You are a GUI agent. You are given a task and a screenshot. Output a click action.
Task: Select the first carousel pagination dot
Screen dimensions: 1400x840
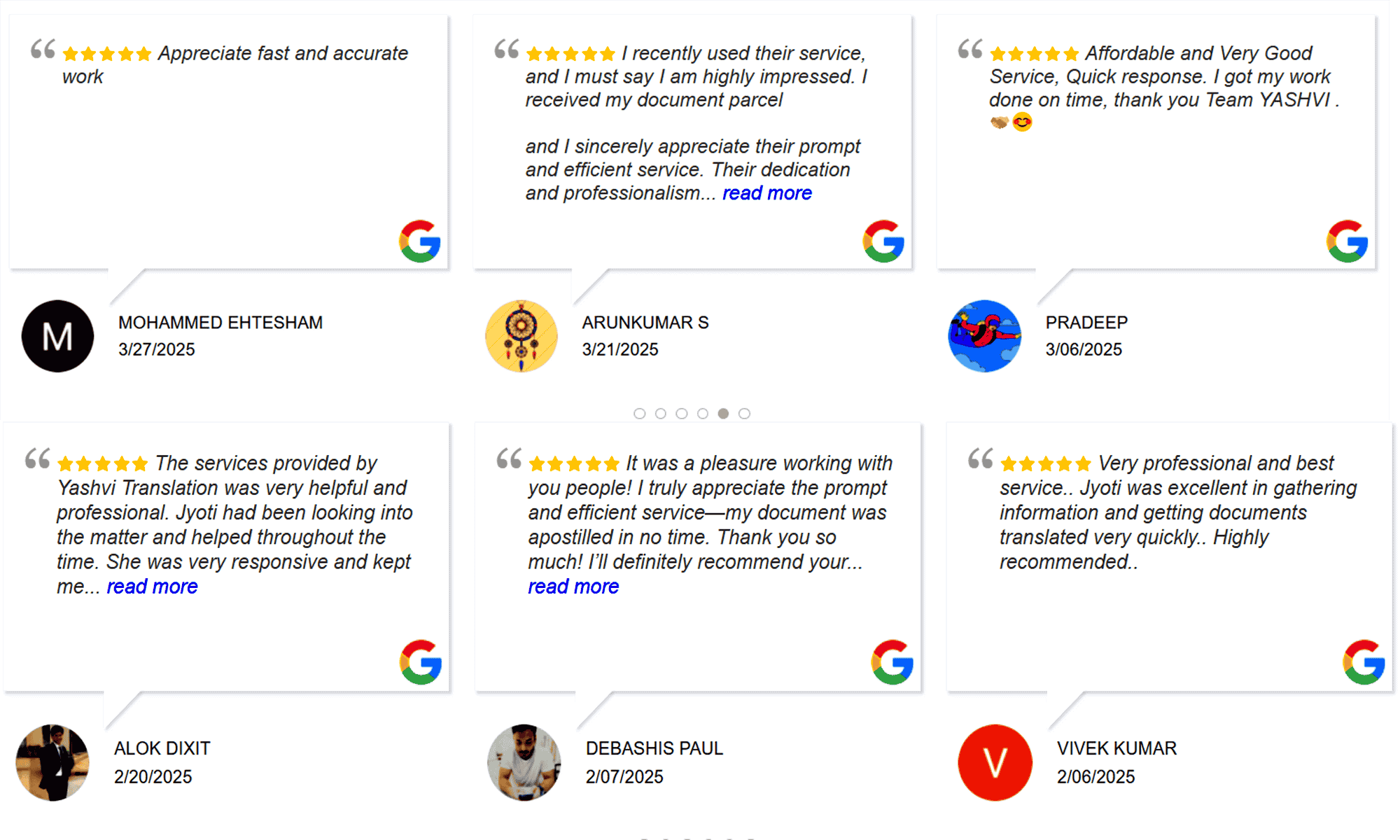tap(639, 414)
